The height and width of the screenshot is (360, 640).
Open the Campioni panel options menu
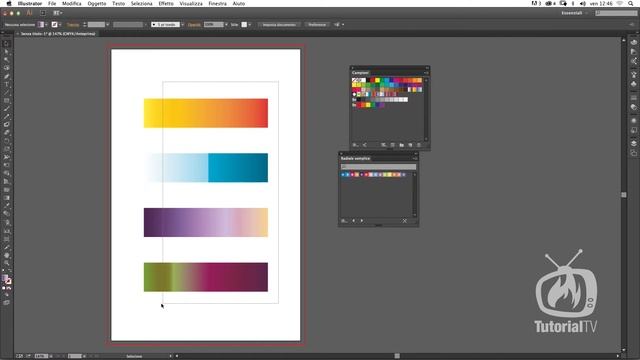click(427, 73)
